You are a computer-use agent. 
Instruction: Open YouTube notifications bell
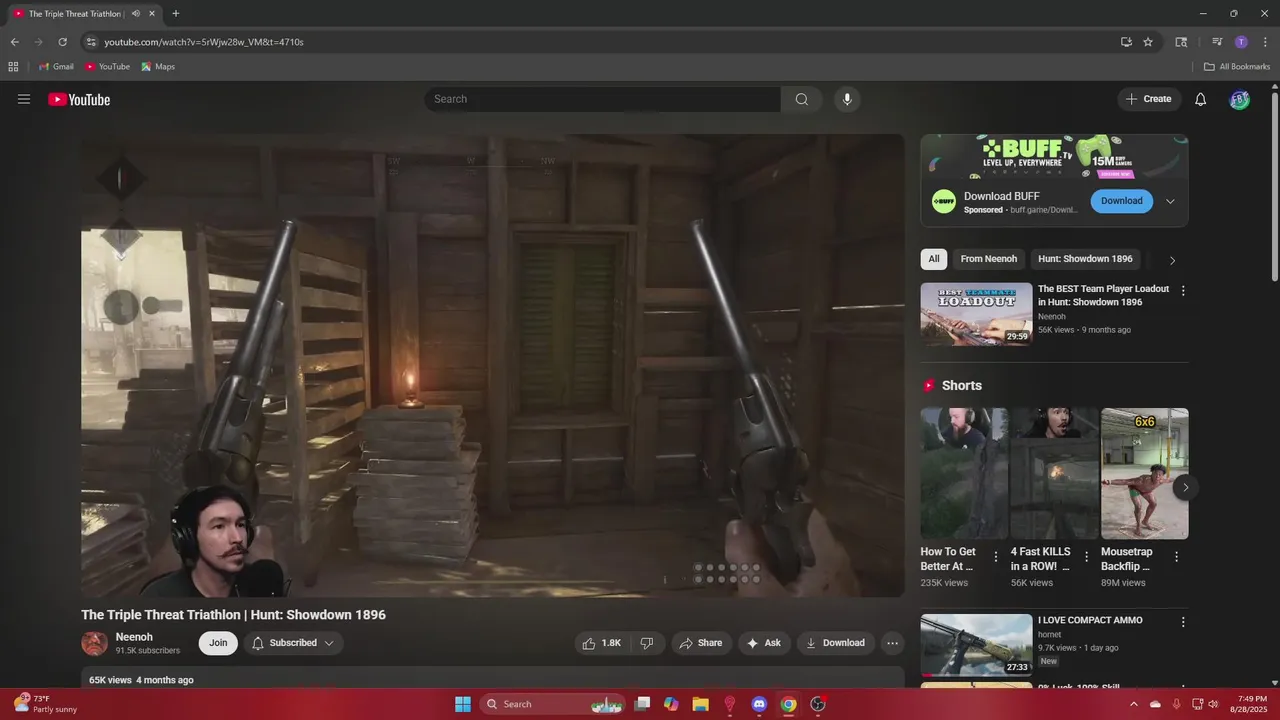[x=1201, y=99]
